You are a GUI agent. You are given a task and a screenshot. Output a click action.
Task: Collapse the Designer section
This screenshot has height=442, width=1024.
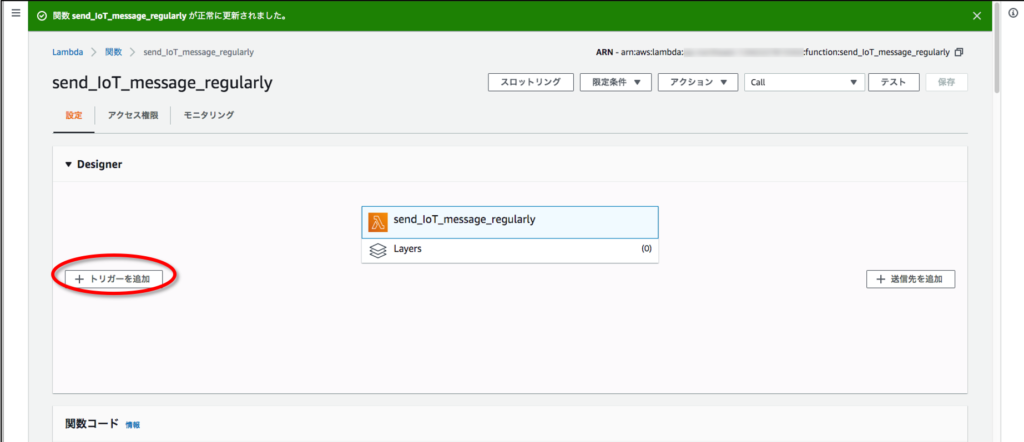click(69, 164)
